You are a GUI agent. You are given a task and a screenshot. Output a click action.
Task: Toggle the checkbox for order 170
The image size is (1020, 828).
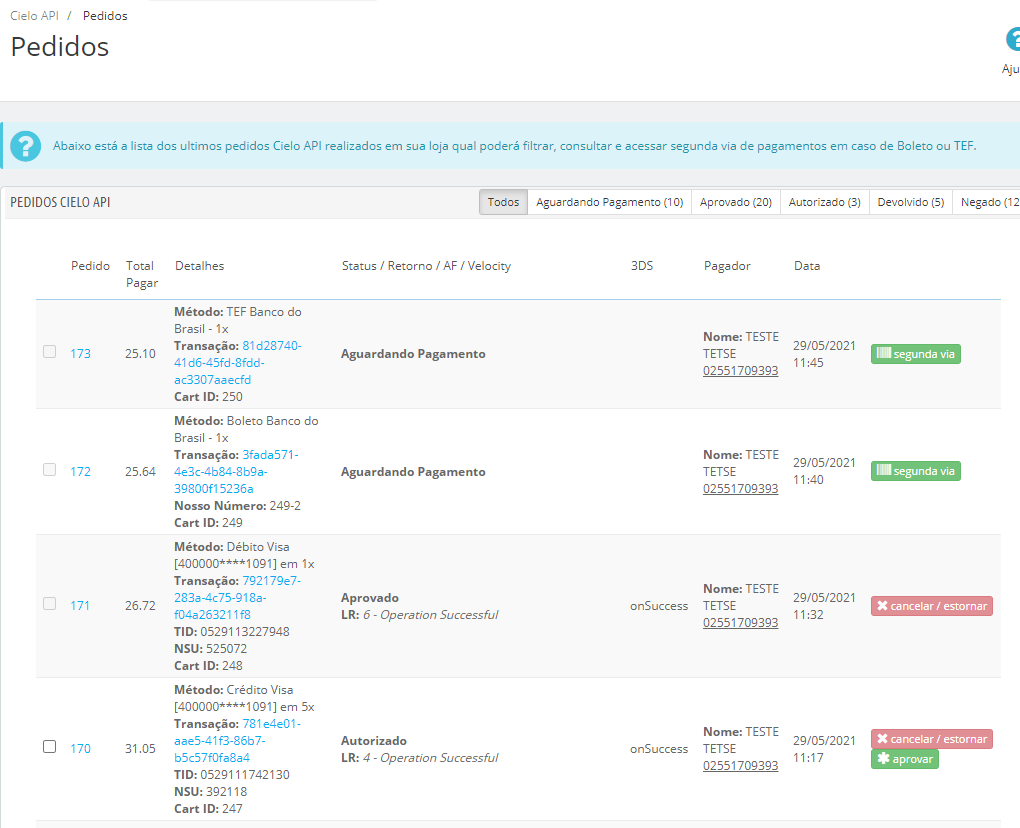coord(49,747)
